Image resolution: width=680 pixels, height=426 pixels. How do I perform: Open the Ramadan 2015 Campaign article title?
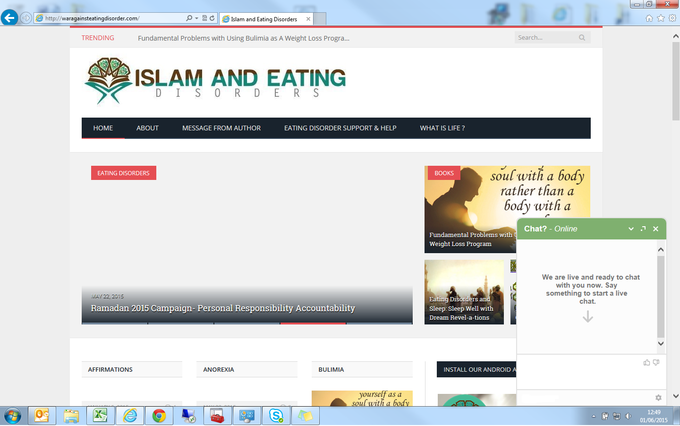click(x=222, y=308)
